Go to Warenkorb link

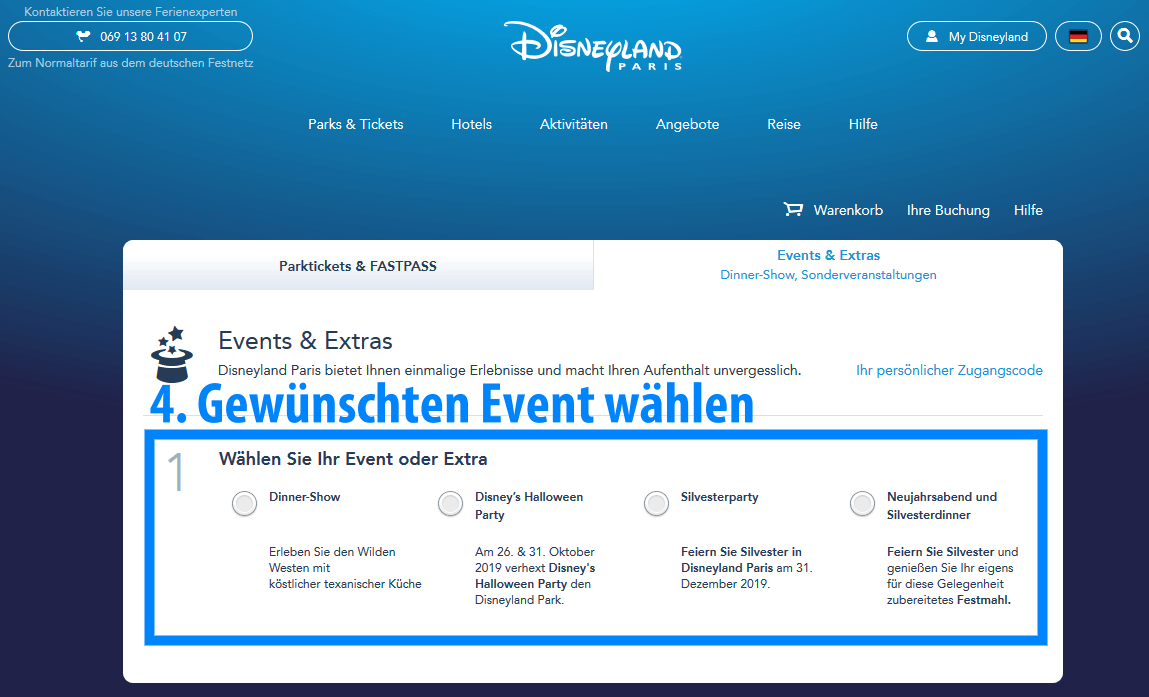(848, 210)
